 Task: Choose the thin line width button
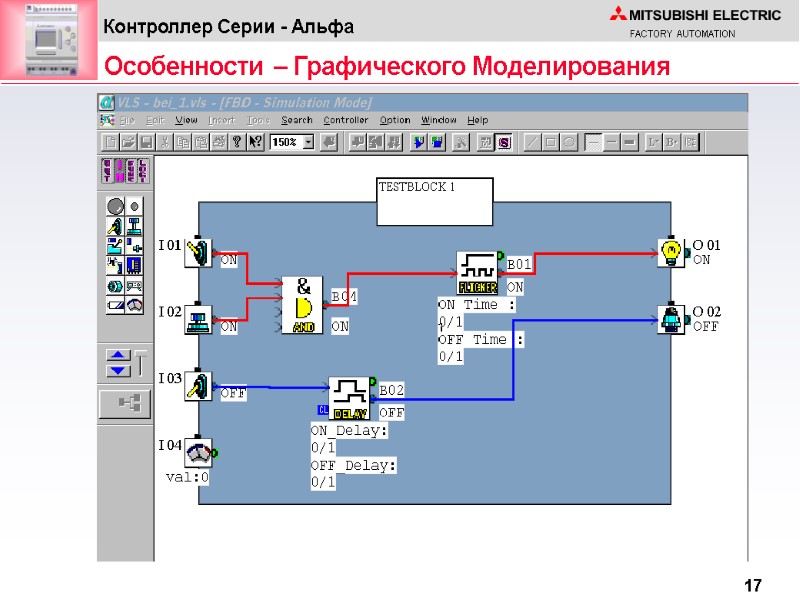coord(593,142)
